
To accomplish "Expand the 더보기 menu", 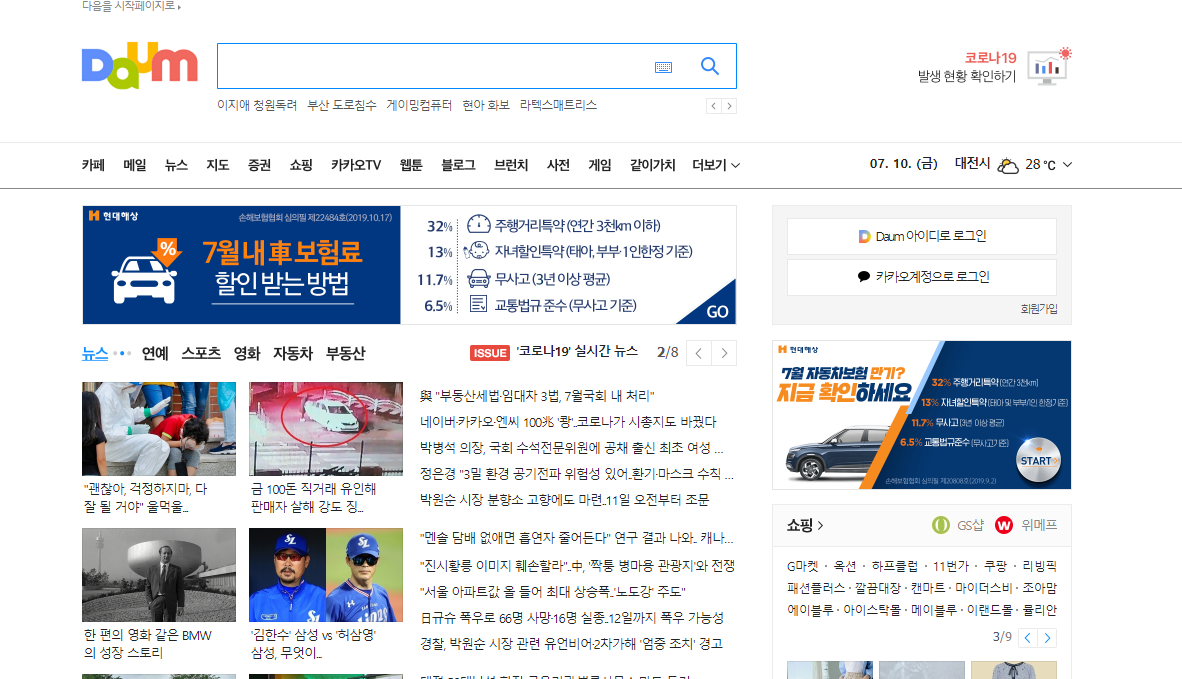I will pos(716,165).
